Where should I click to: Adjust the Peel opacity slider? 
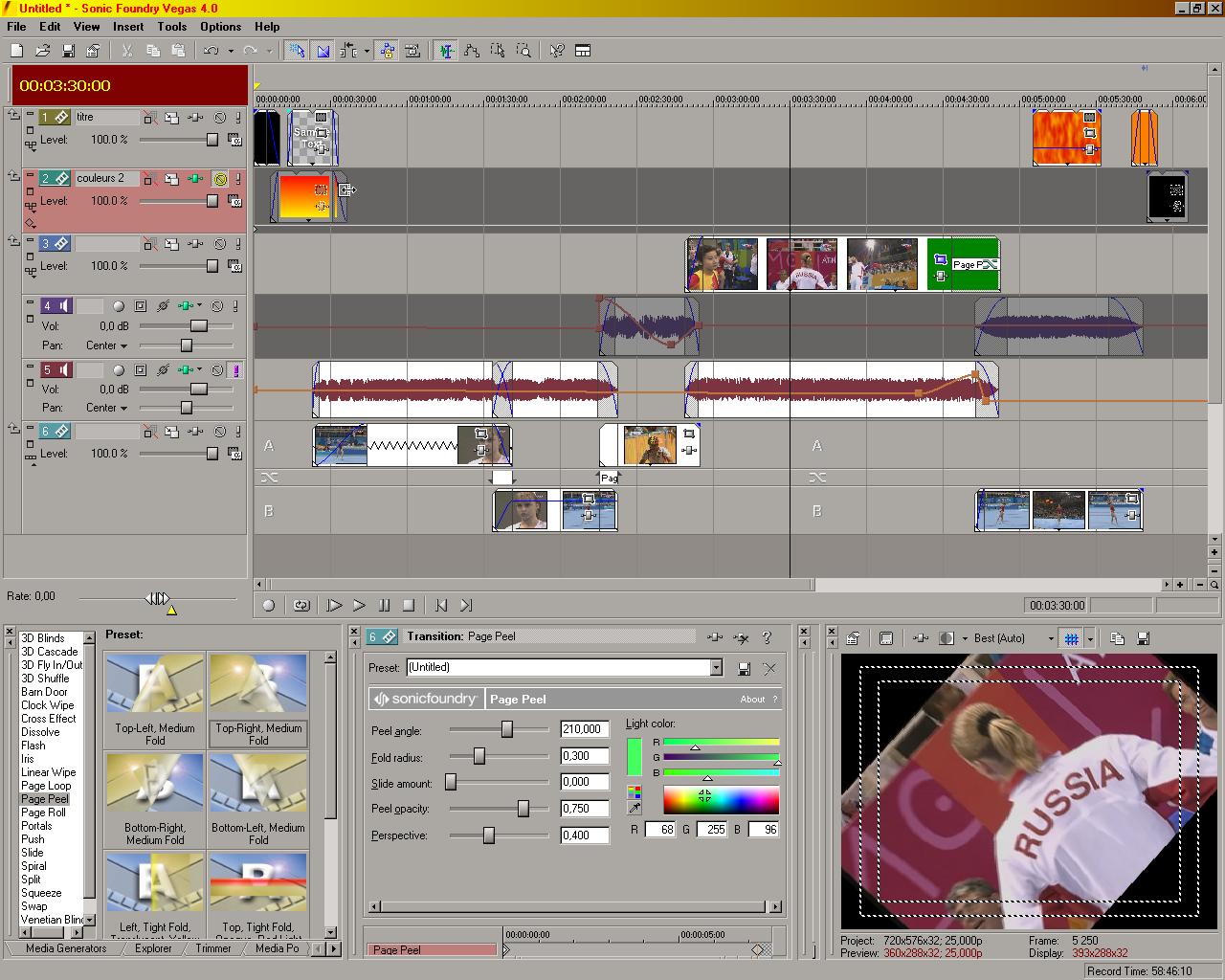[523, 809]
